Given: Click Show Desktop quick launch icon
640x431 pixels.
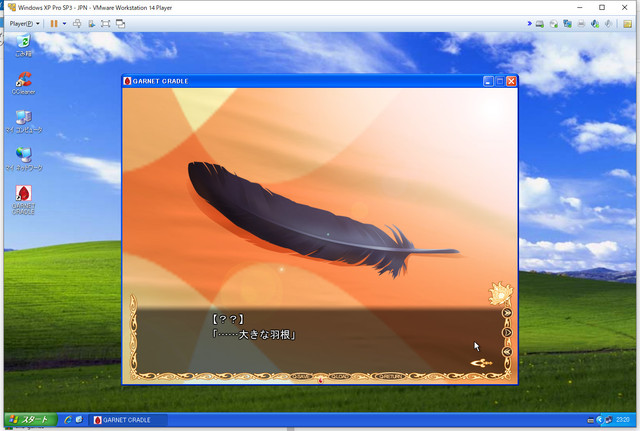Looking at the screenshot, I should 79,420.
